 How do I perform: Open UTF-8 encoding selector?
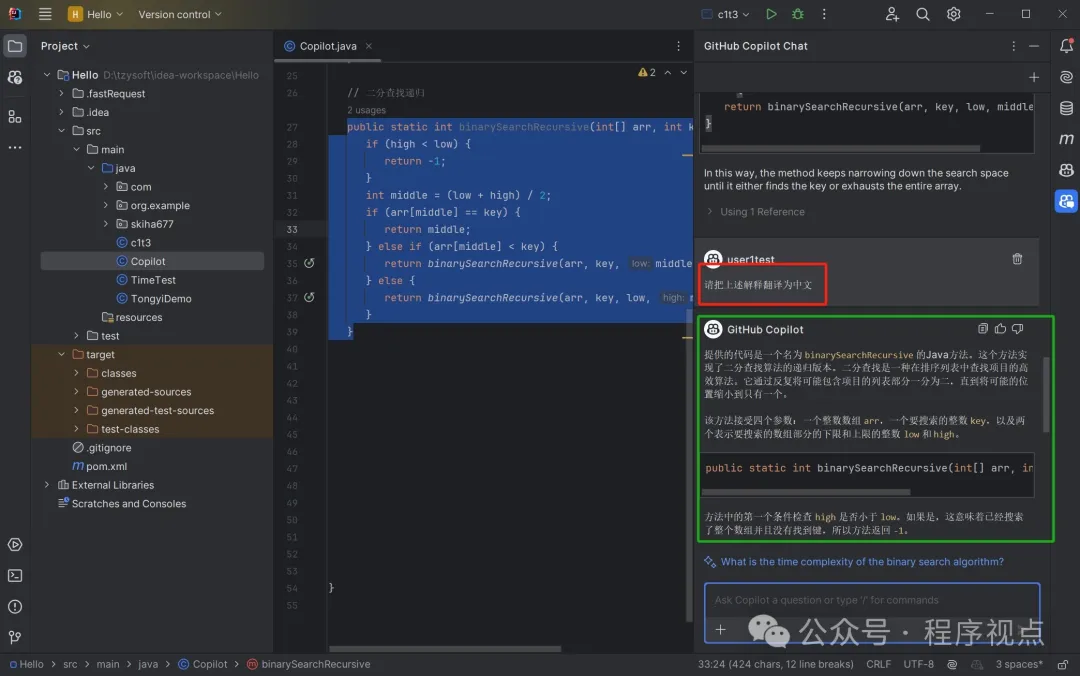tap(918, 664)
